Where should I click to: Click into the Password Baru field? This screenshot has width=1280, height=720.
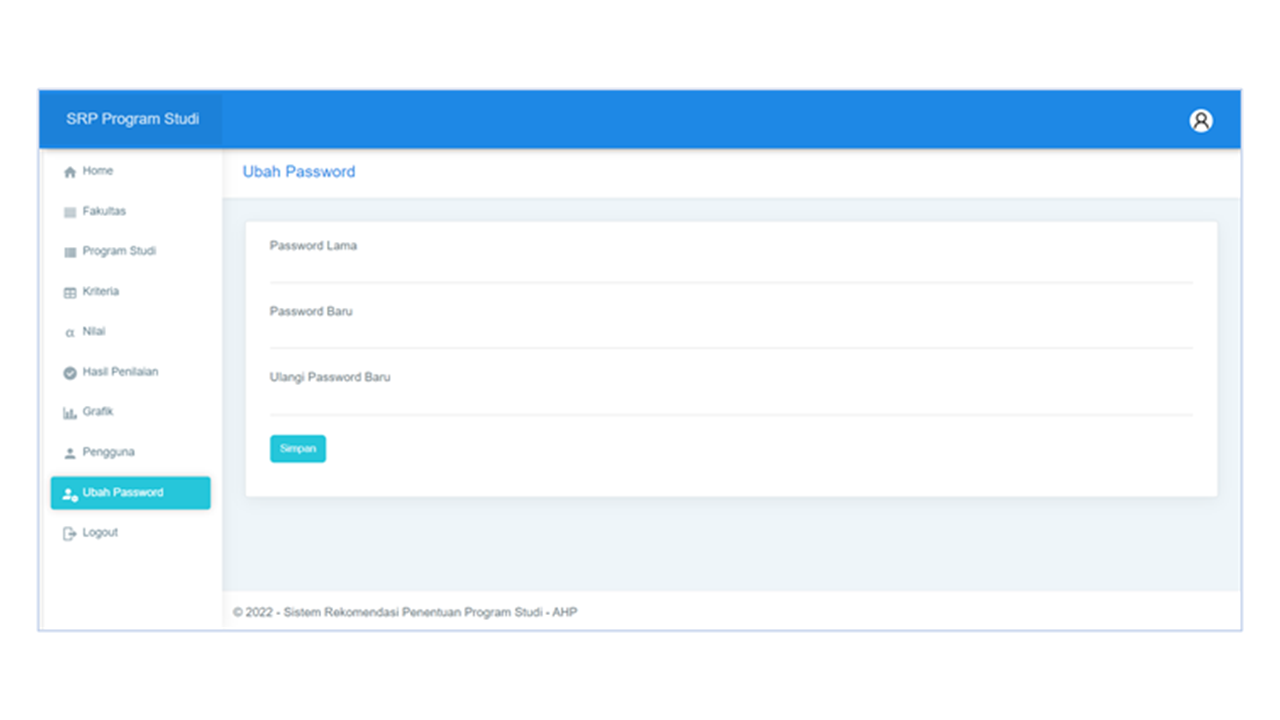[730, 334]
